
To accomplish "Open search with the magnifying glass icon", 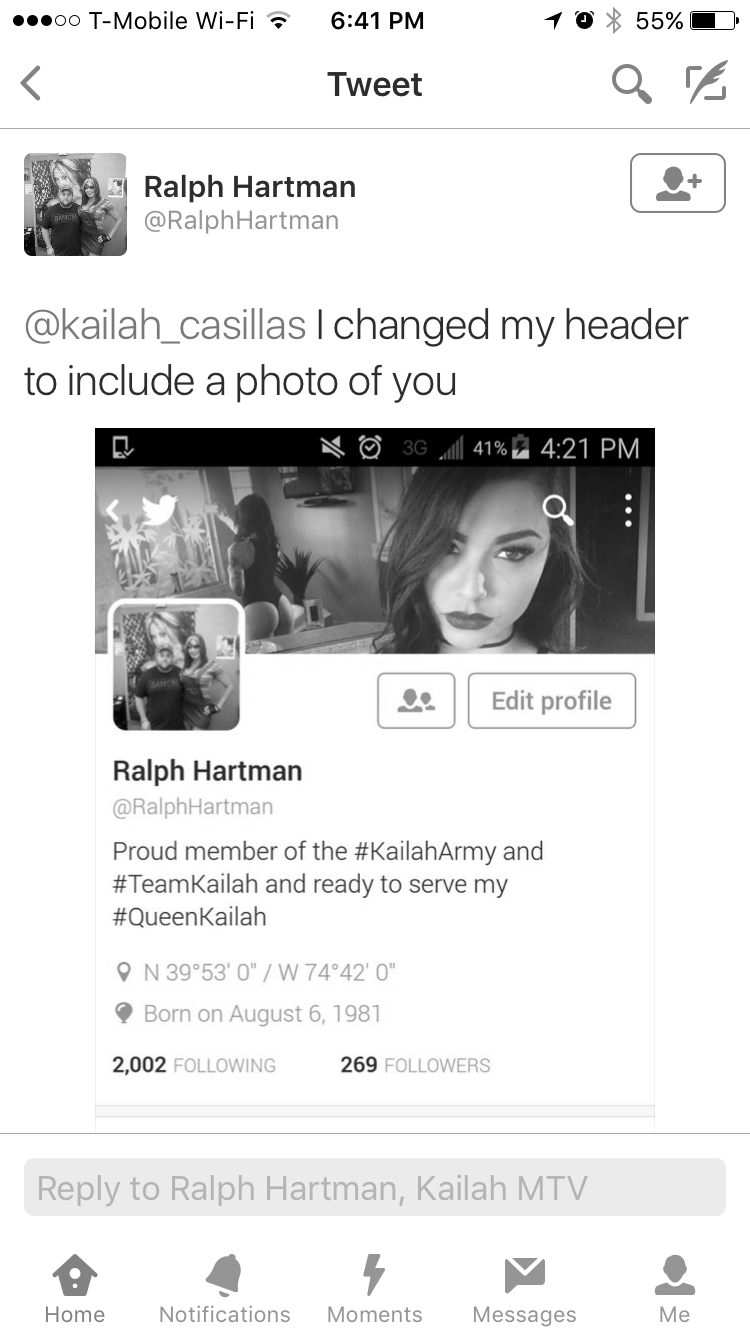I will coord(631,84).
